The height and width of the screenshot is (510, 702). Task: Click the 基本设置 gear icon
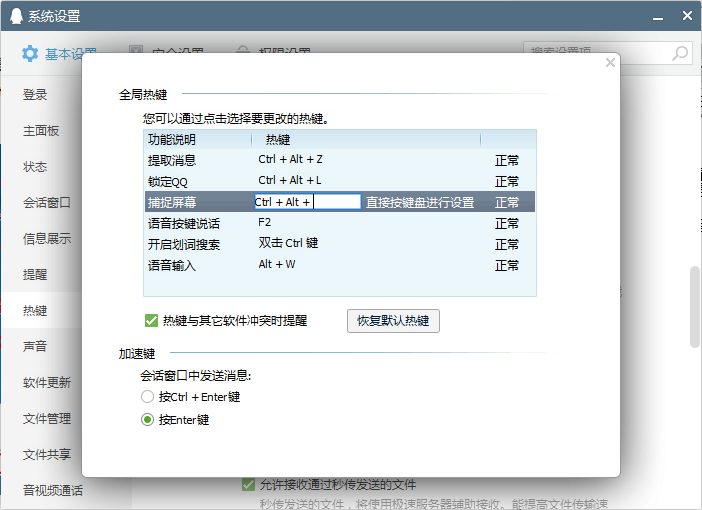click(30, 53)
